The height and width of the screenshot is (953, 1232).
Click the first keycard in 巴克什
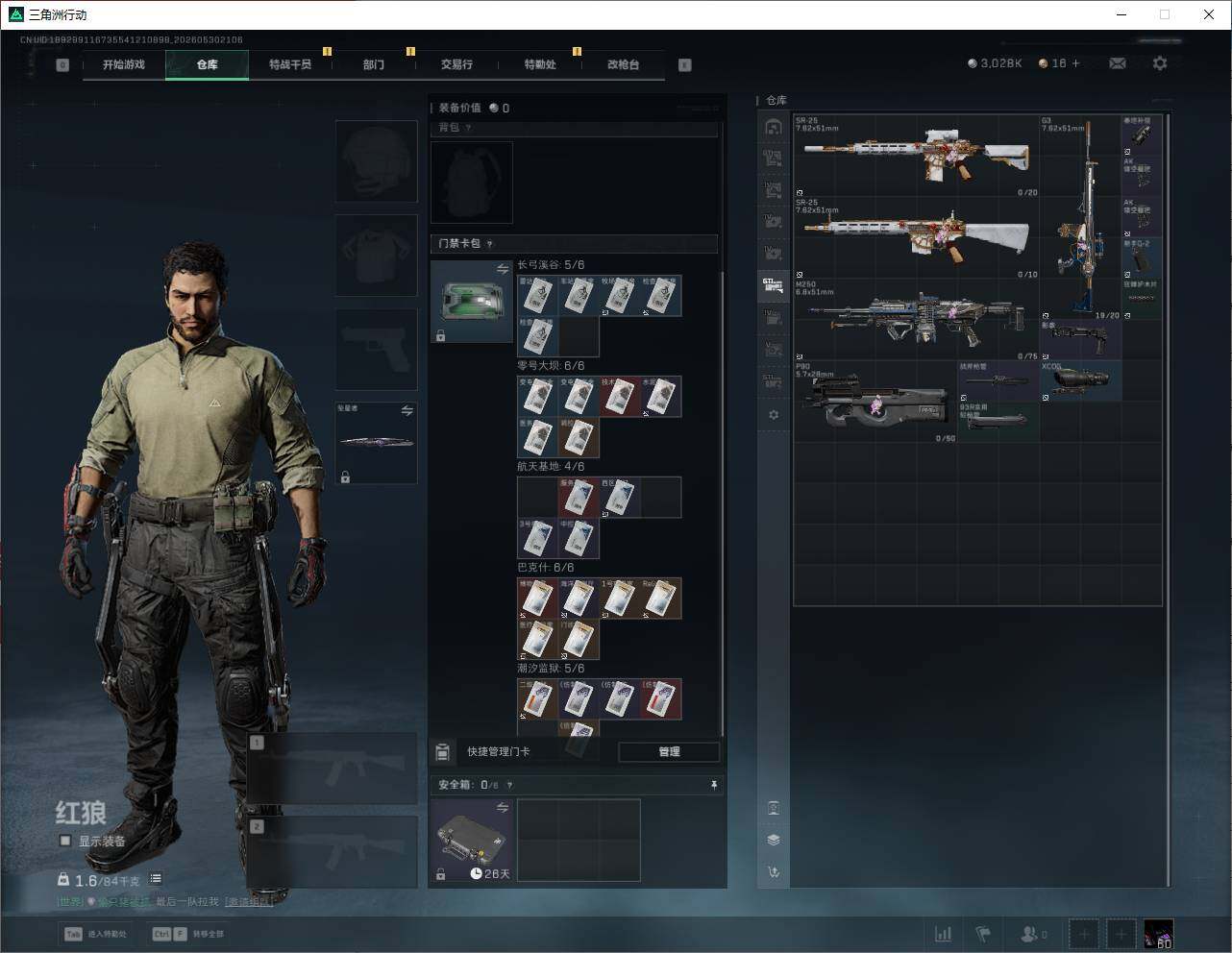(537, 598)
